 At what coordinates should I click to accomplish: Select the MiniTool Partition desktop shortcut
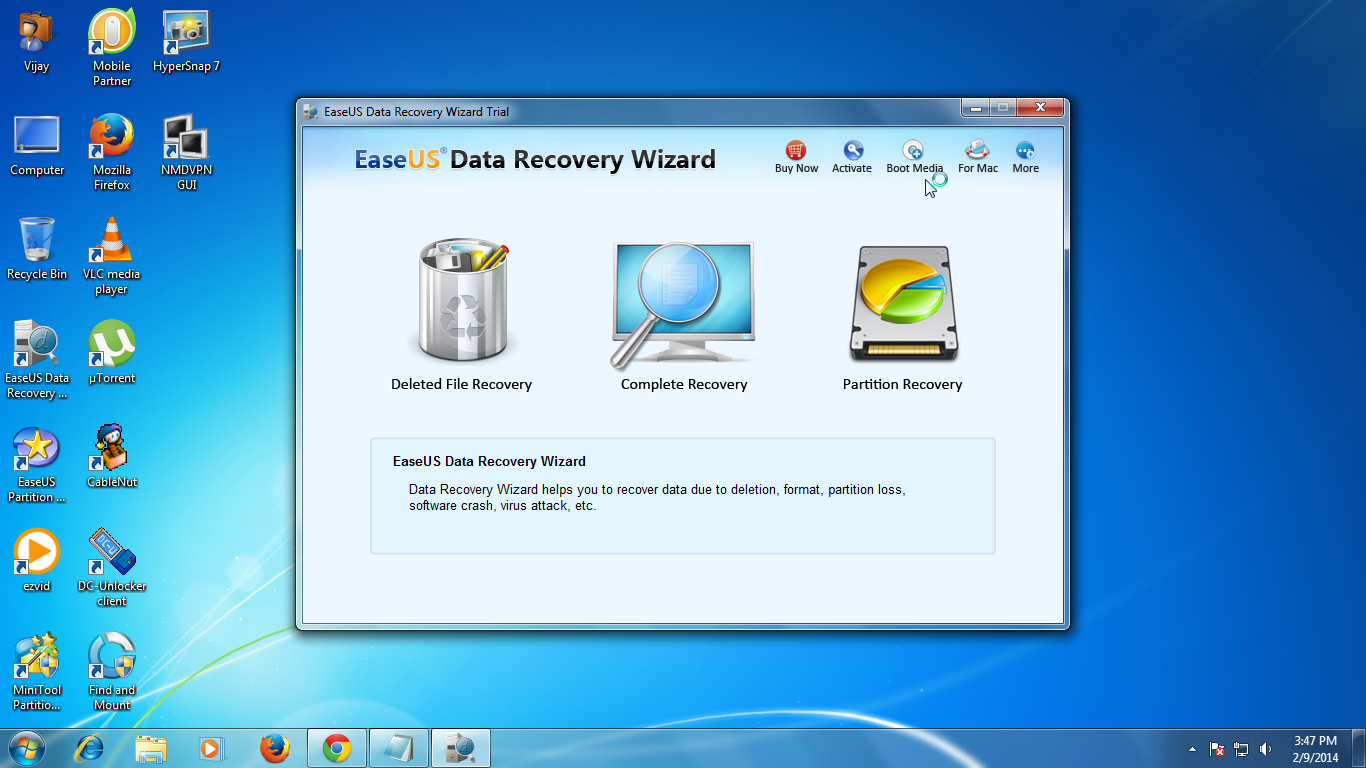coord(37,671)
